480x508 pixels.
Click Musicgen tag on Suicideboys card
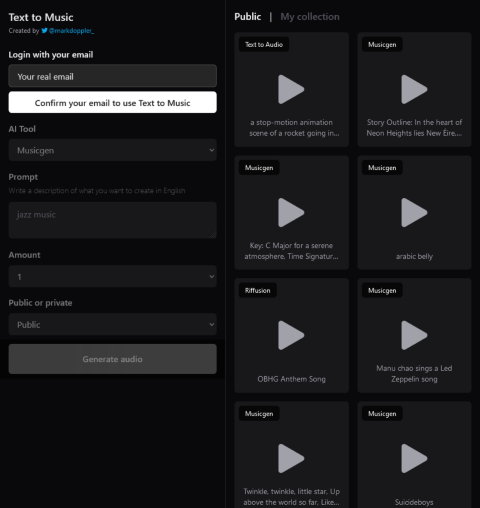382,413
